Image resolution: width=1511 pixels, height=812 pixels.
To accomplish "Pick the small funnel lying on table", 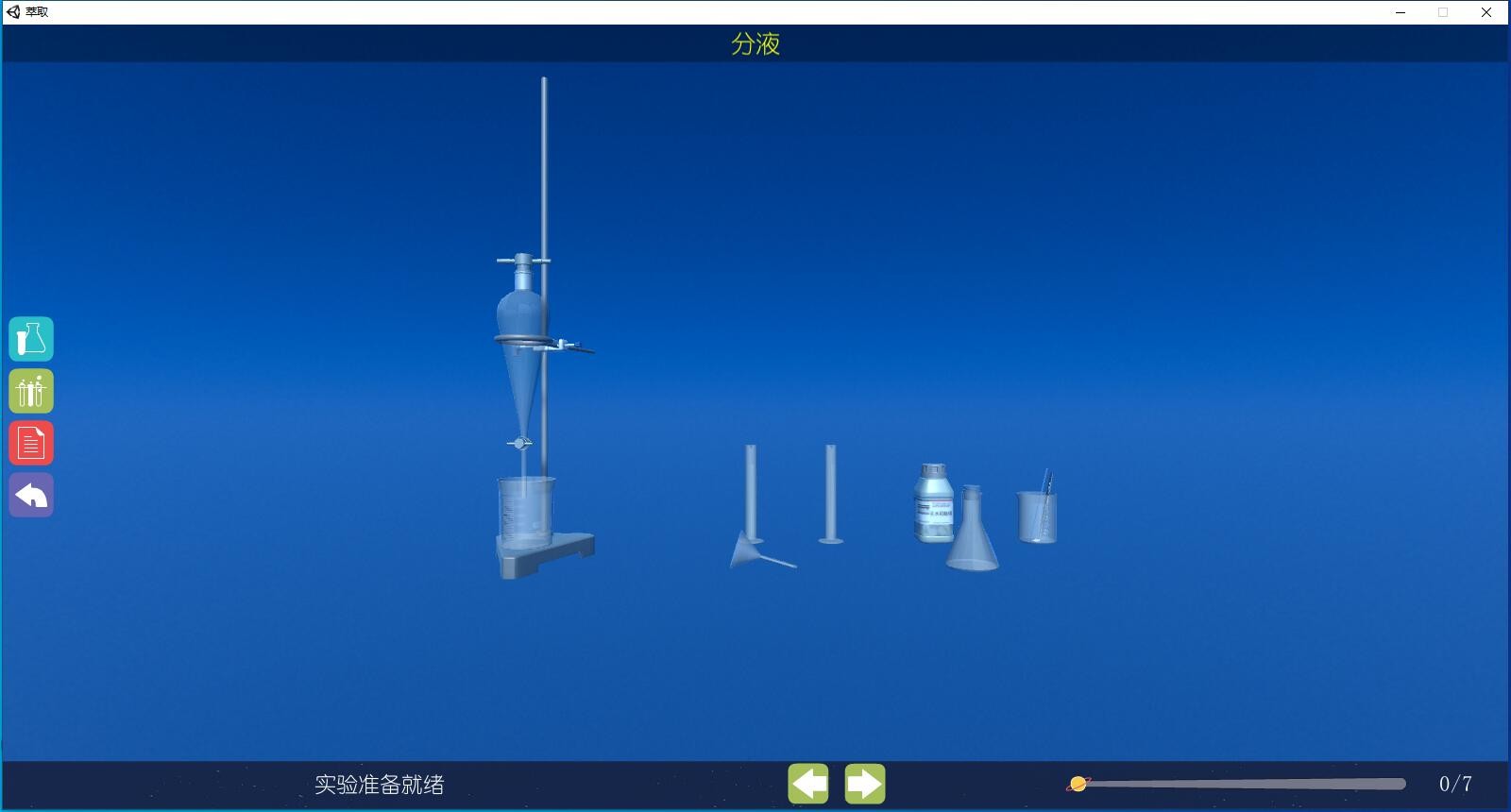I will coord(751,550).
